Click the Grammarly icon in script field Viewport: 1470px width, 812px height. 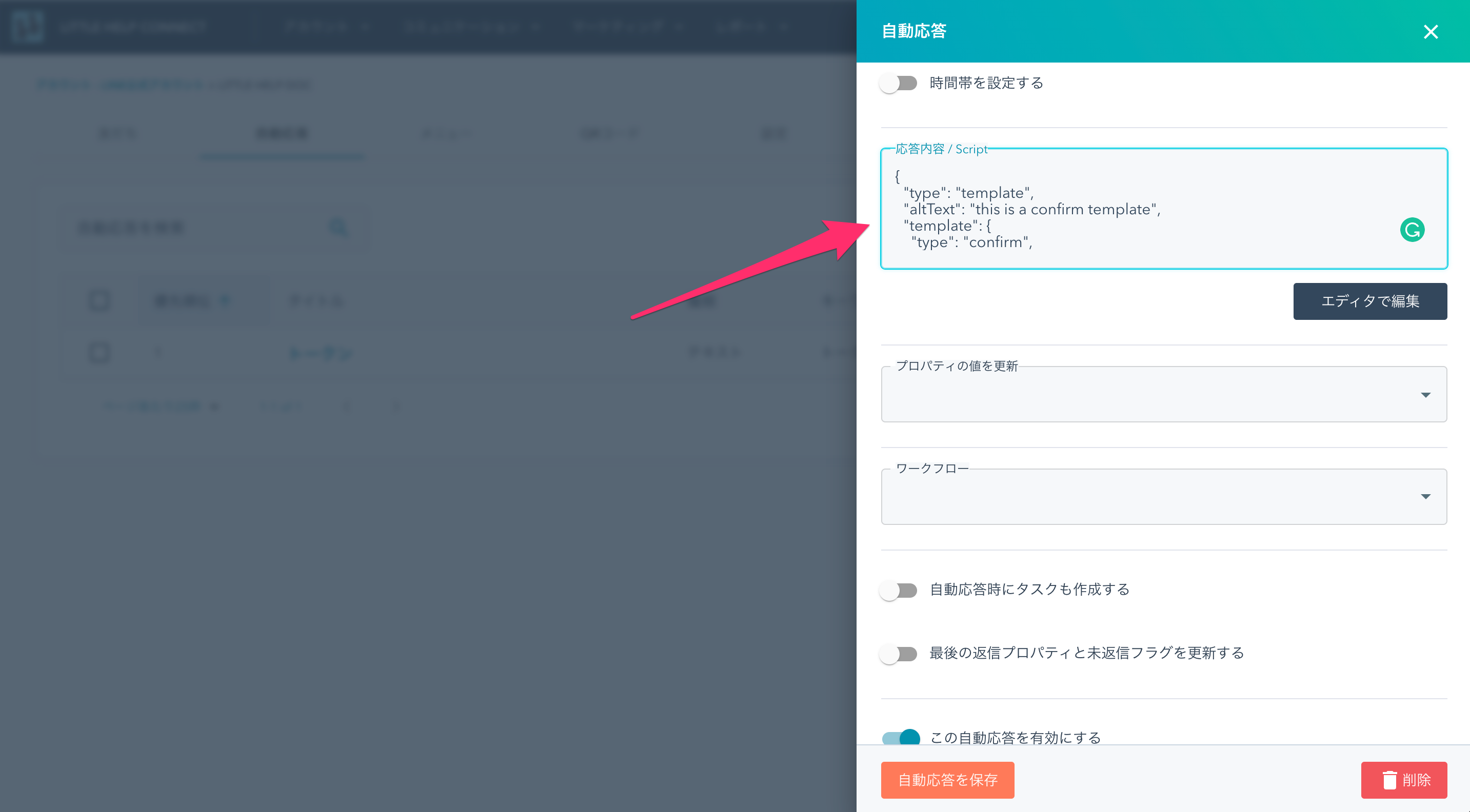pyautogui.click(x=1412, y=230)
